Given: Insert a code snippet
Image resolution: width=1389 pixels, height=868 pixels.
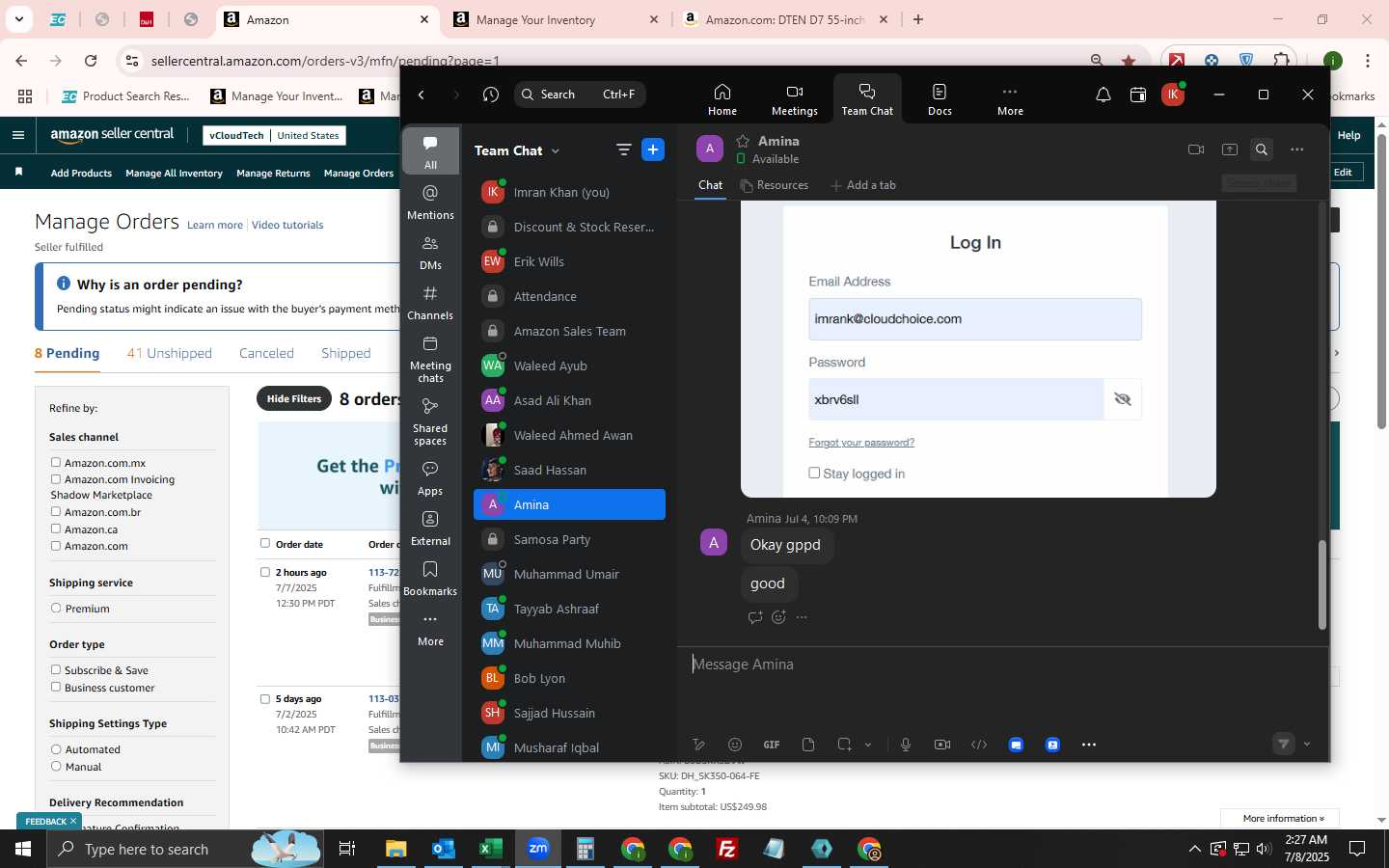Looking at the screenshot, I should tap(979, 745).
